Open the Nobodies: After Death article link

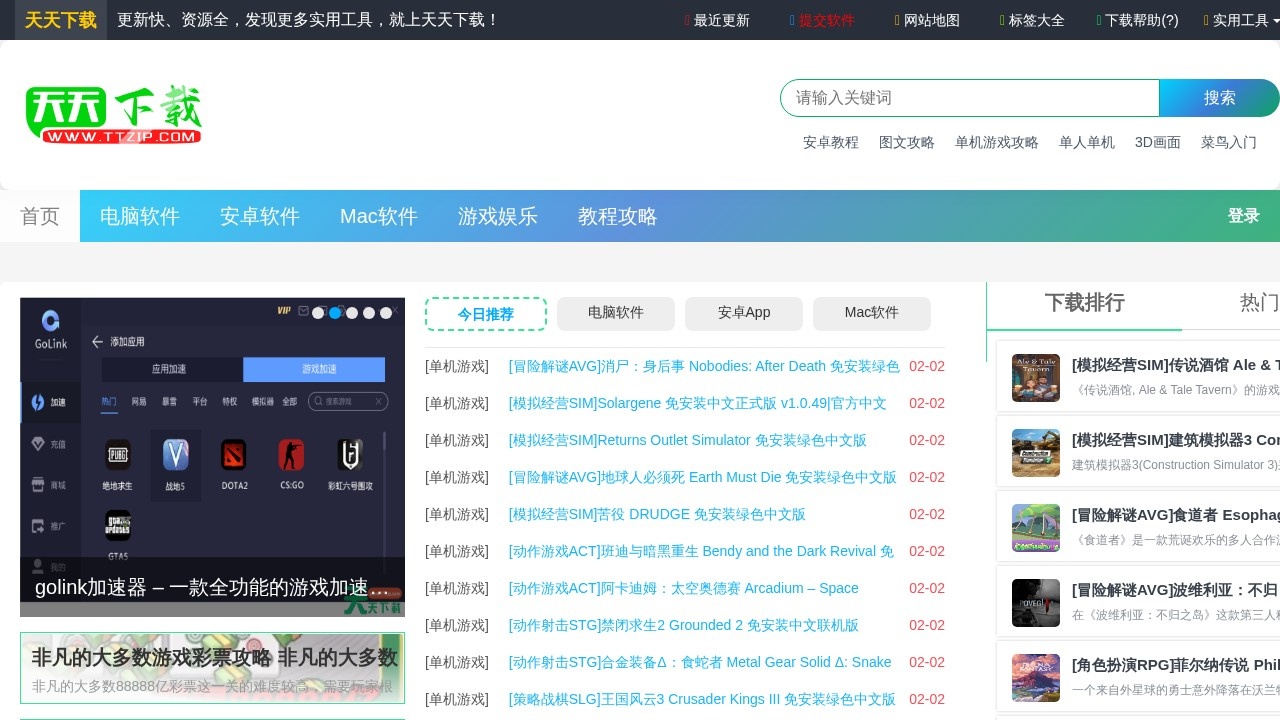click(x=703, y=366)
